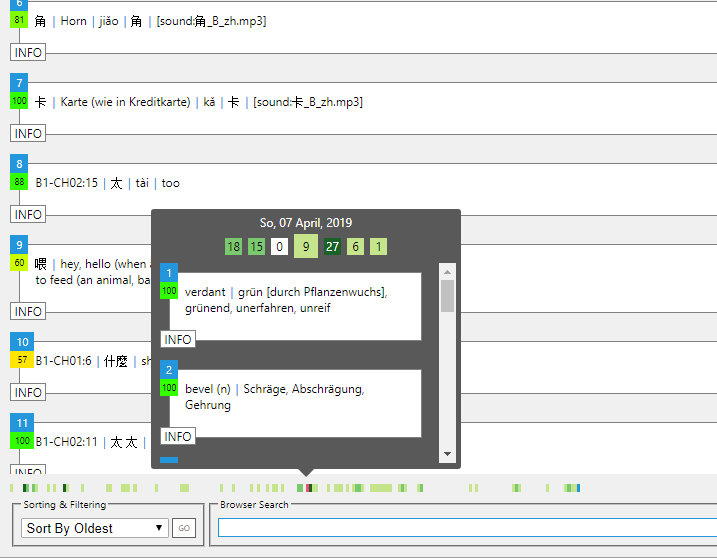The image size is (717, 558).
Task: Click the red marker in the timeline strip
Action: [x=309, y=488]
